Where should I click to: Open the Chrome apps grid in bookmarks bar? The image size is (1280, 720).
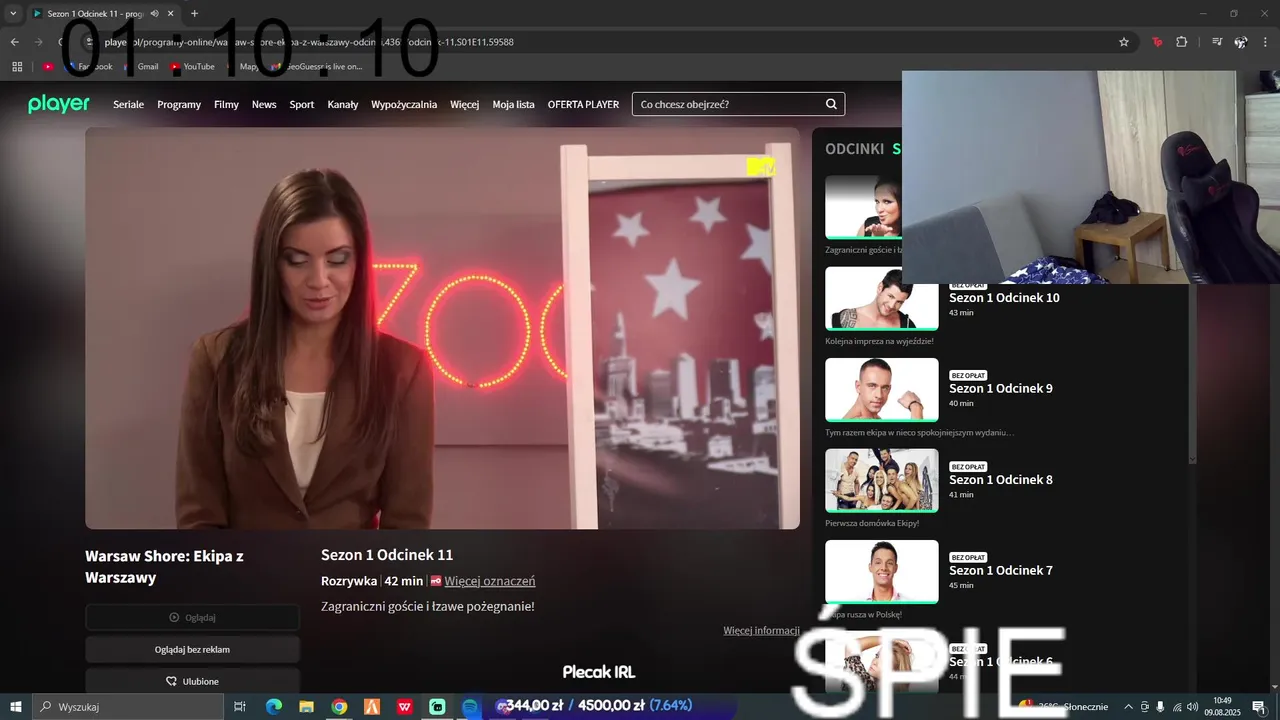point(17,66)
